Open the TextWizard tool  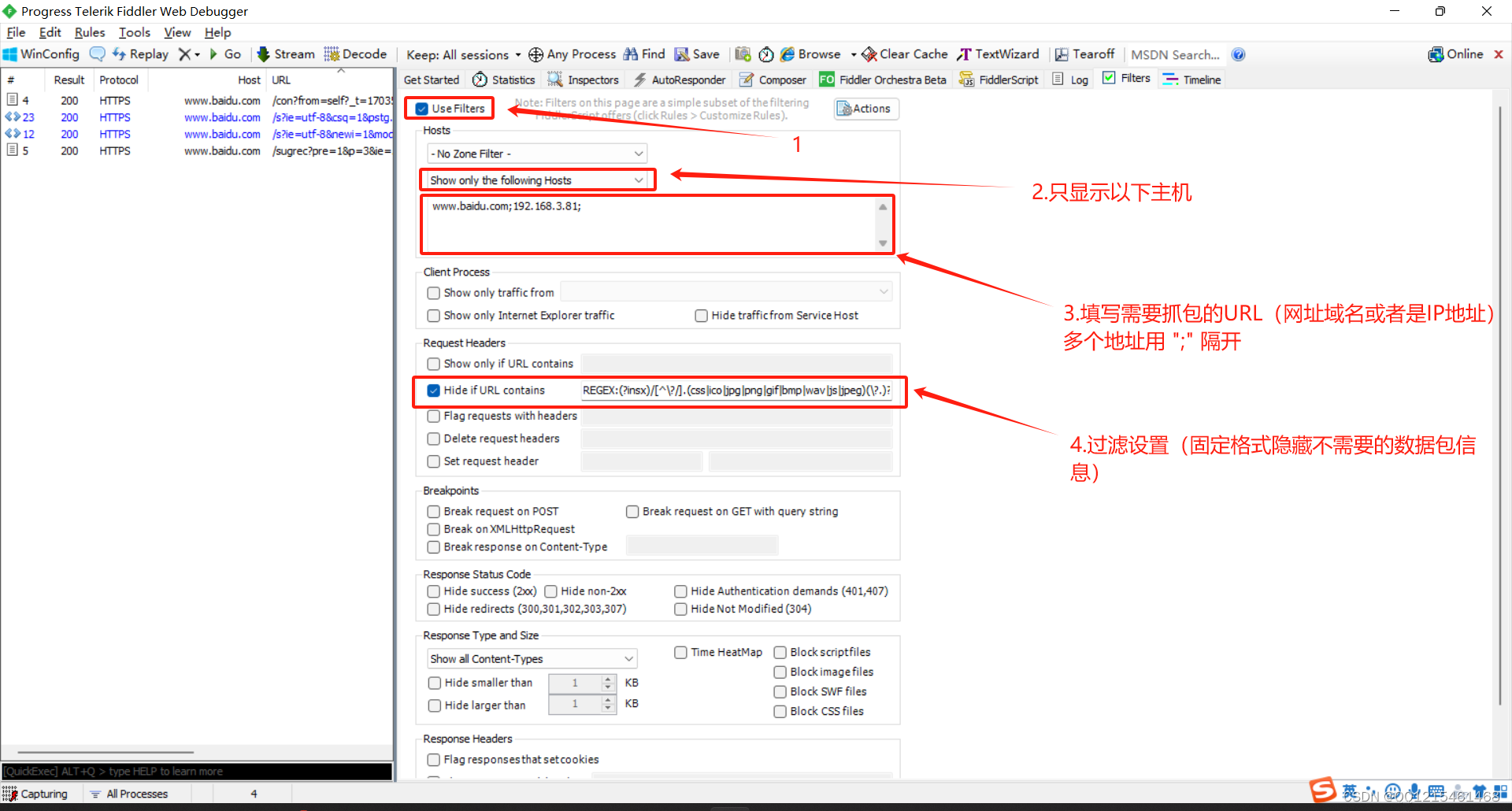(998, 54)
